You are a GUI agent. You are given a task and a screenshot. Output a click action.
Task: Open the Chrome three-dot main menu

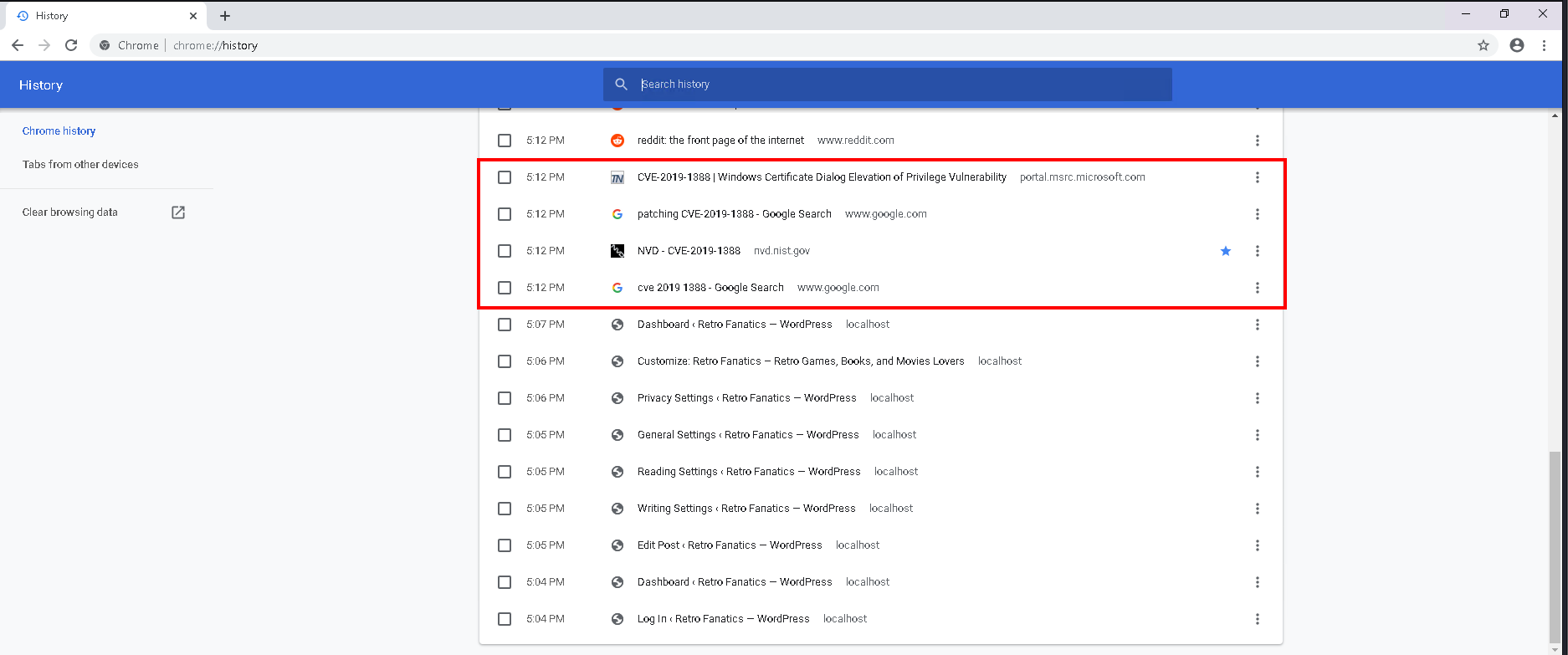coord(1544,45)
